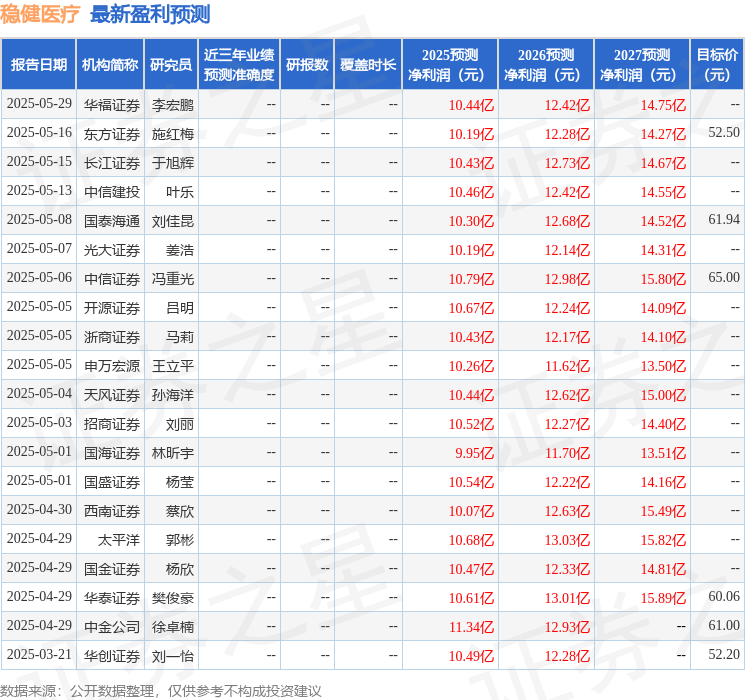Click the 2025-03-21 report date cell
Screen dimensions: 745x700
(x=39, y=655)
